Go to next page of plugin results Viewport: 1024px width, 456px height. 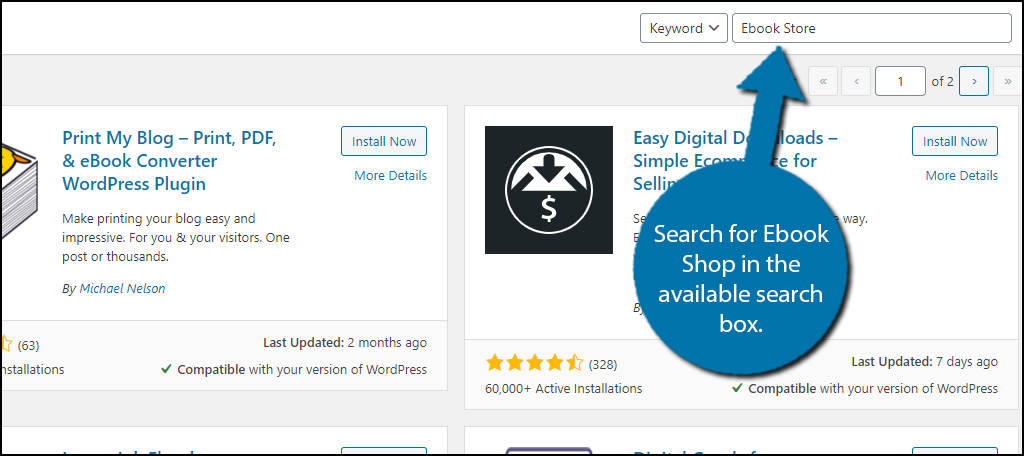click(973, 82)
